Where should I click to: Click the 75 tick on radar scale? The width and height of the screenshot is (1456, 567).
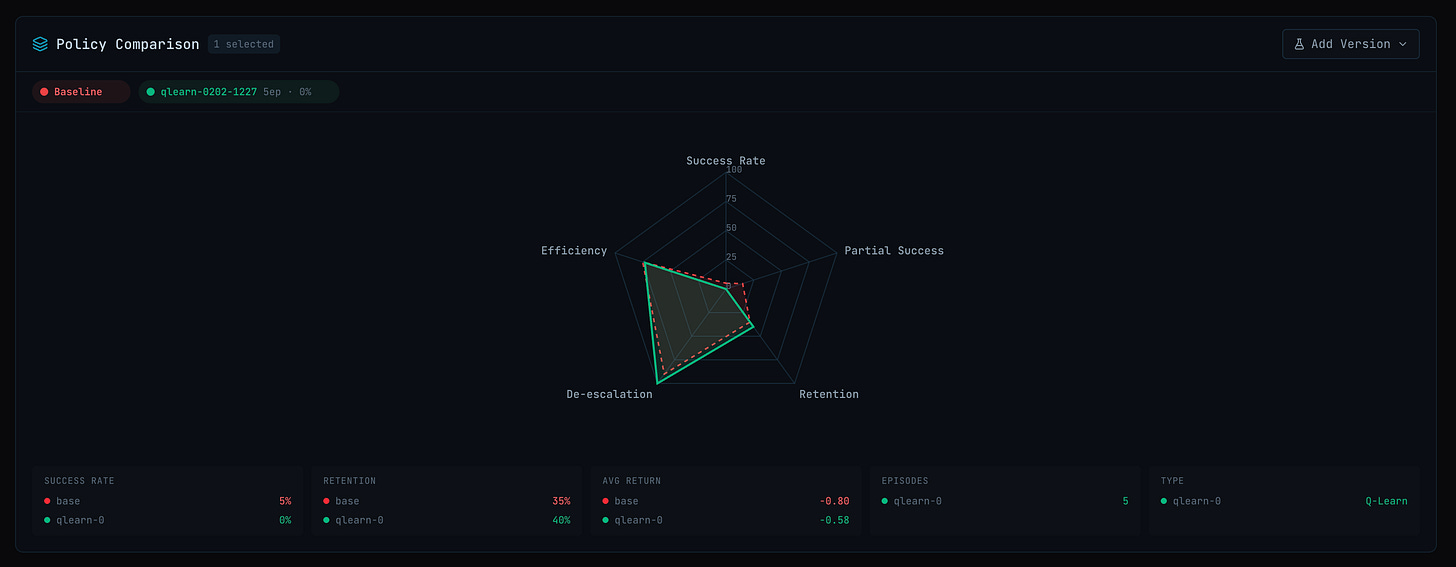point(731,199)
